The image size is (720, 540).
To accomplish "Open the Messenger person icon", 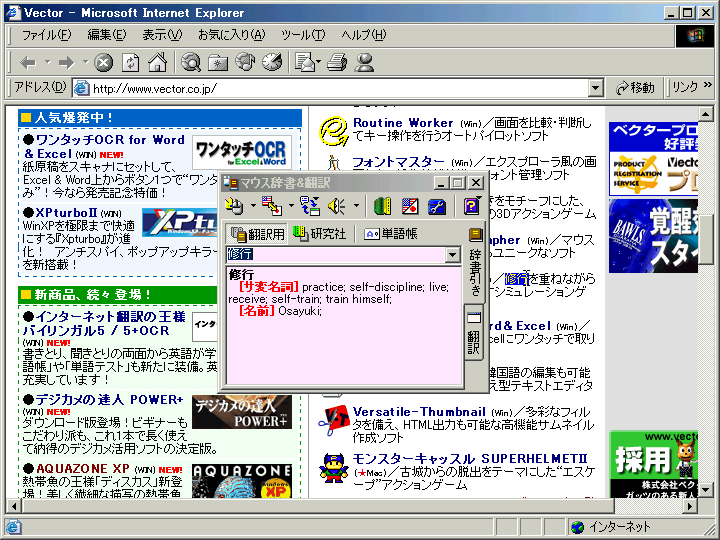I will click(x=365, y=62).
